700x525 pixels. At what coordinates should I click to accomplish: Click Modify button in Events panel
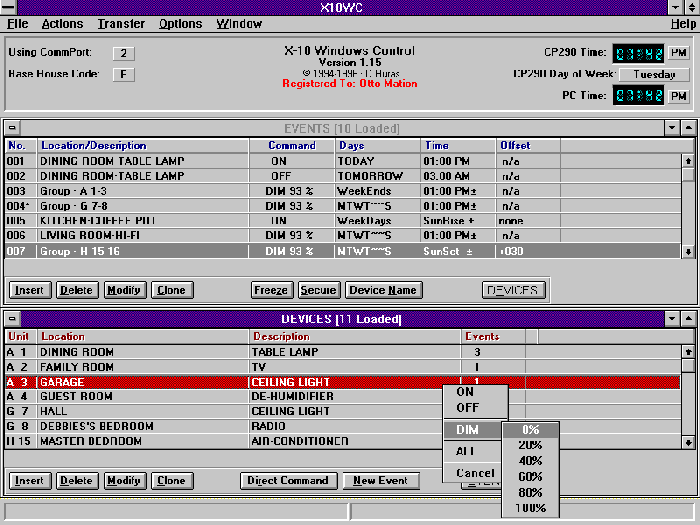pyautogui.click(x=125, y=290)
